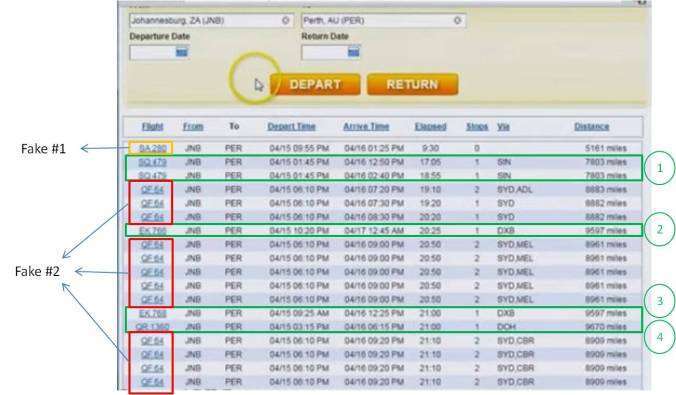The width and height of the screenshot is (676, 395).
Task: Sort results by Distance column
Action: coord(592,126)
